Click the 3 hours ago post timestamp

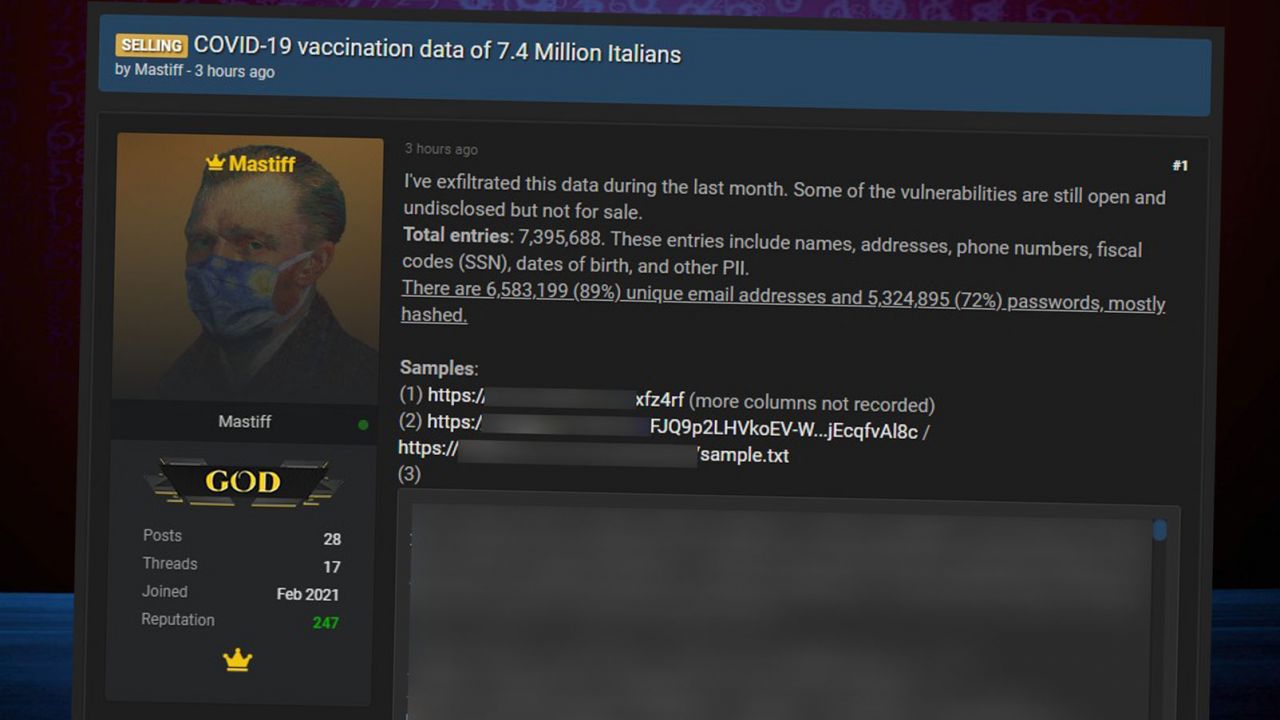(x=441, y=149)
